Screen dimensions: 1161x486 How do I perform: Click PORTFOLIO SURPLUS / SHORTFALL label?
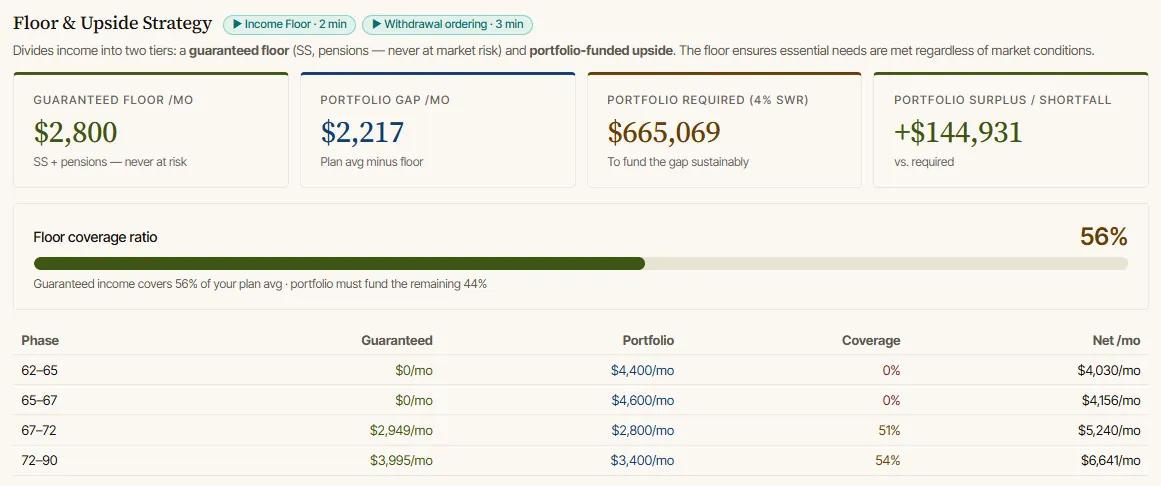coord(1003,100)
